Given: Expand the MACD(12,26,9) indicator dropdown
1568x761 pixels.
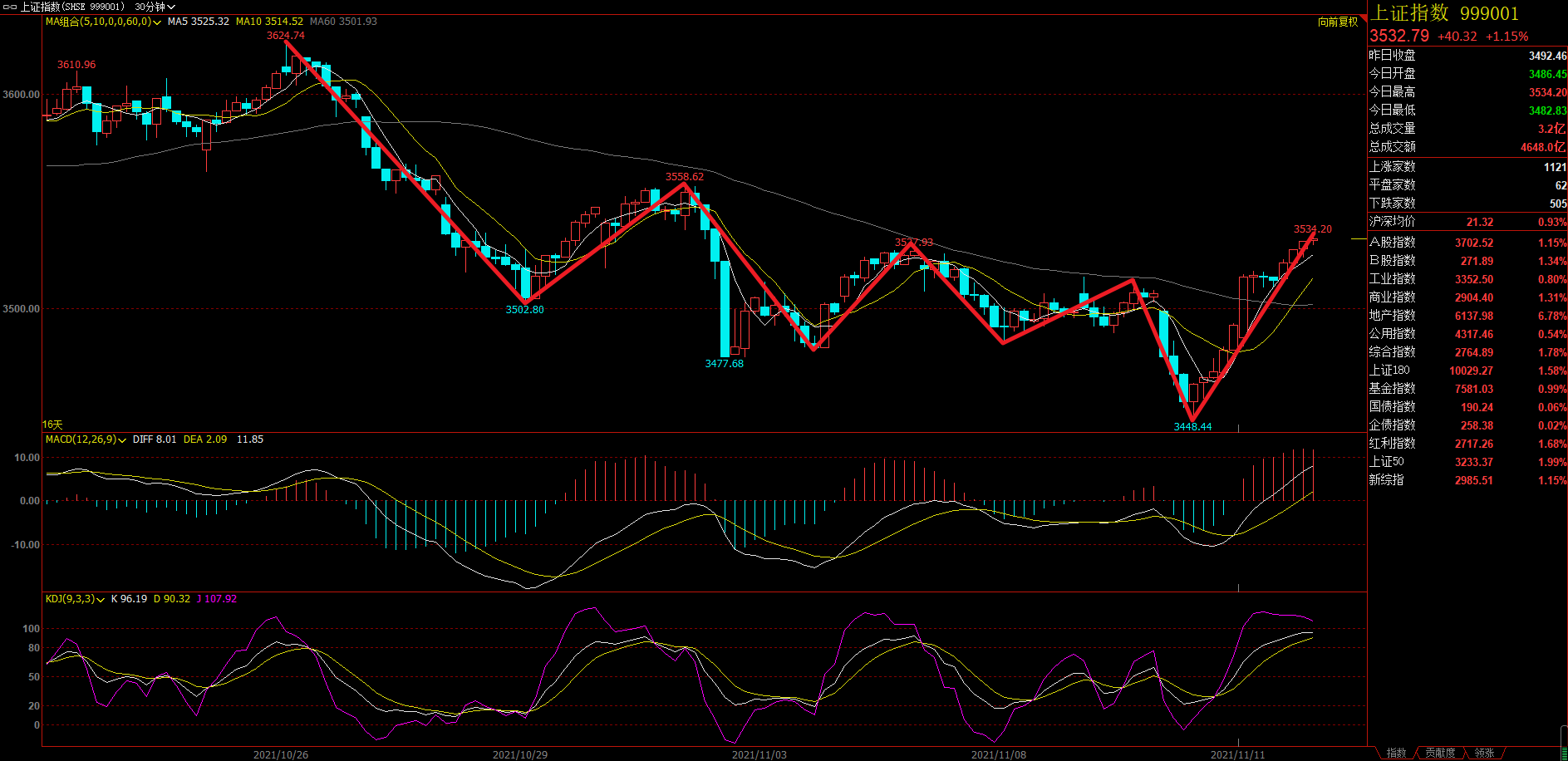Looking at the screenshot, I should pyautogui.click(x=123, y=440).
